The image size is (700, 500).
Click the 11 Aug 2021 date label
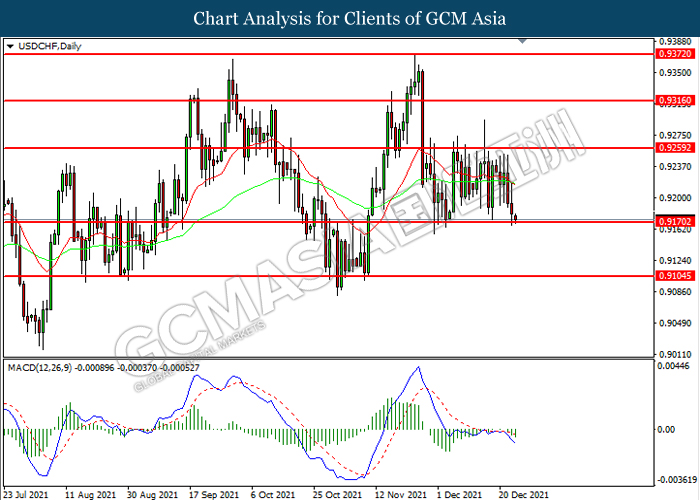(x=90, y=495)
